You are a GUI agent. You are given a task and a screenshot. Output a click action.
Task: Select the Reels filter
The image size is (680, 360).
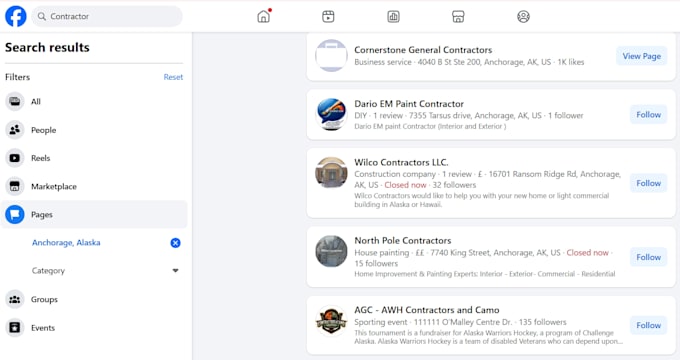point(94,158)
